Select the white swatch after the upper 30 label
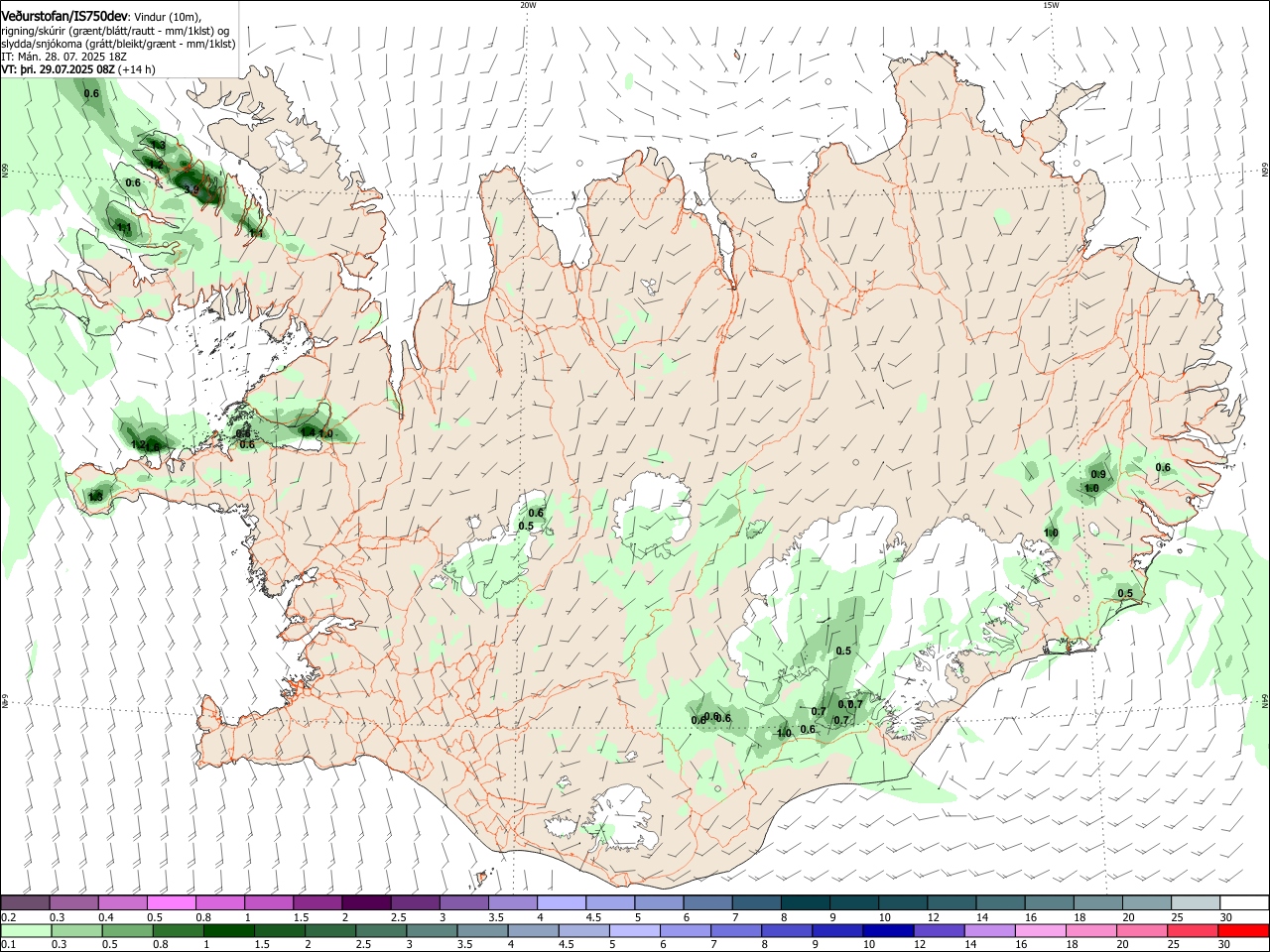This screenshot has height=952, width=1270. (1244, 903)
